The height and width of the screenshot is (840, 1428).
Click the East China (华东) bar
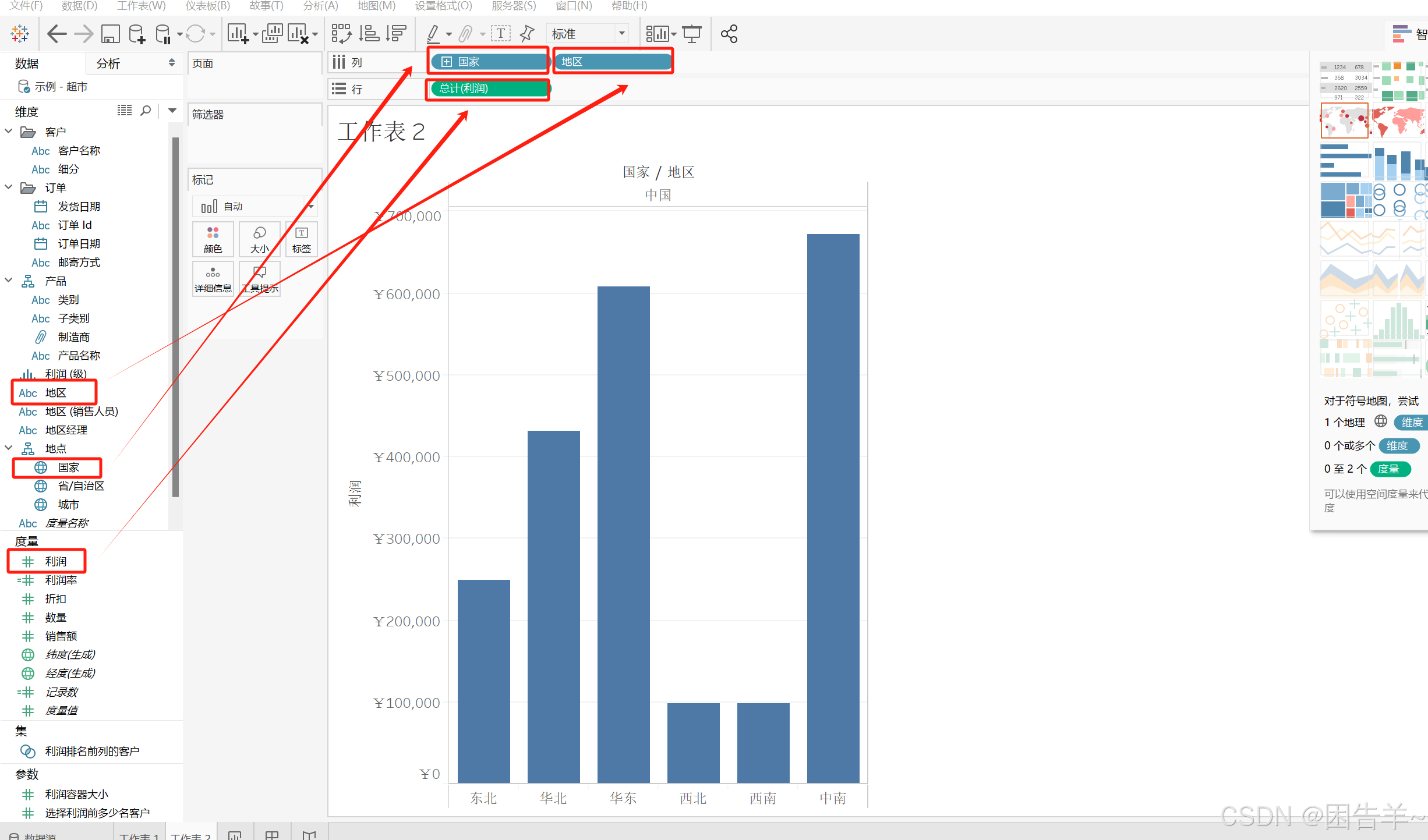pos(623,534)
